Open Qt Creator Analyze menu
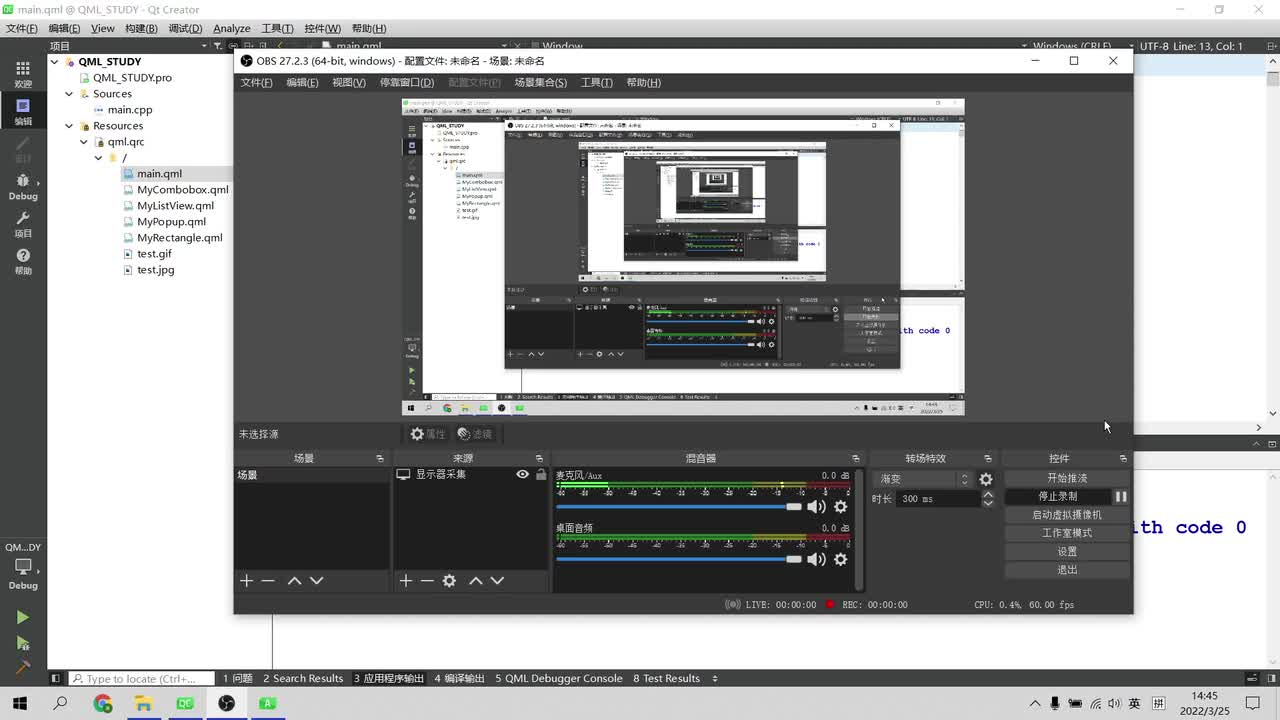Image resolution: width=1280 pixels, height=720 pixels. 231,28
